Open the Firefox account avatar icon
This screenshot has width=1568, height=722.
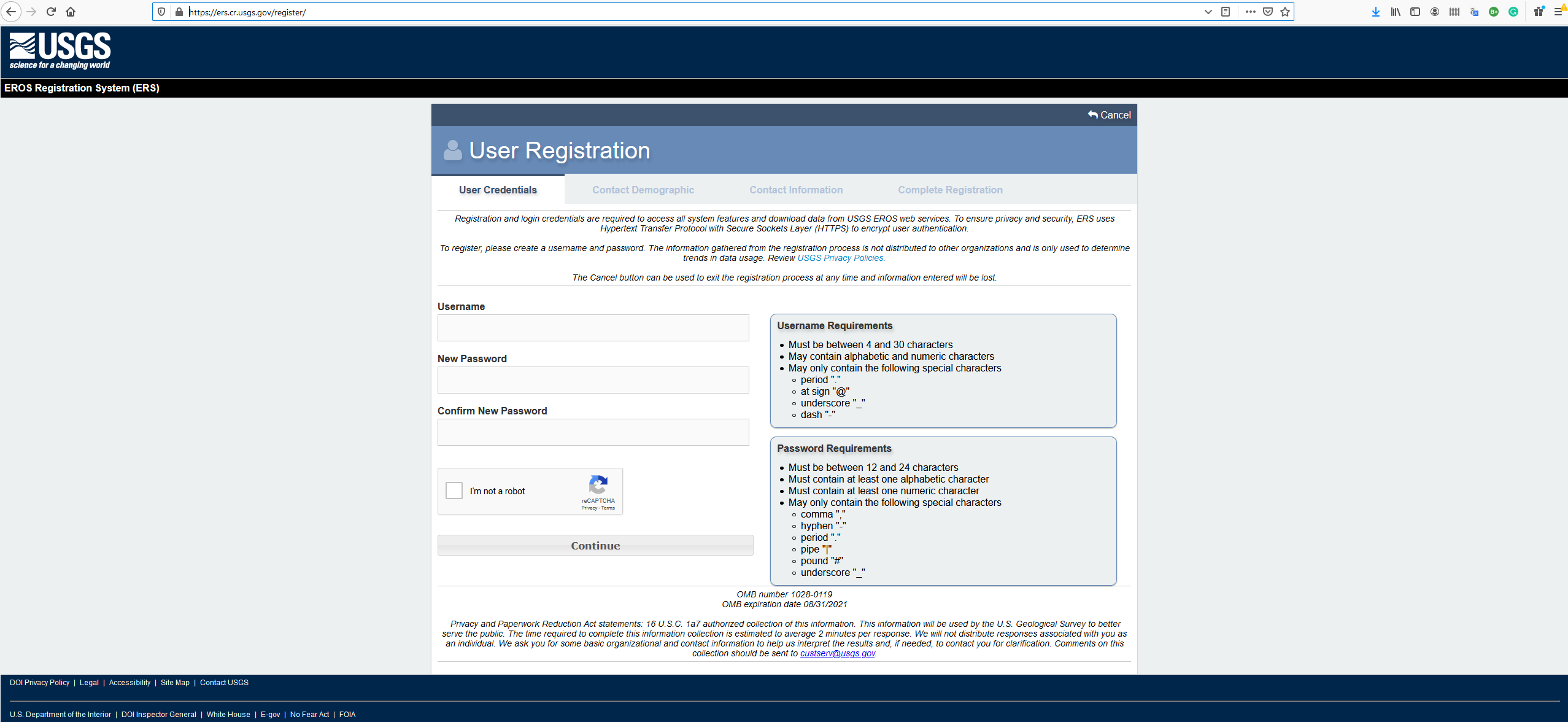[x=1435, y=12]
